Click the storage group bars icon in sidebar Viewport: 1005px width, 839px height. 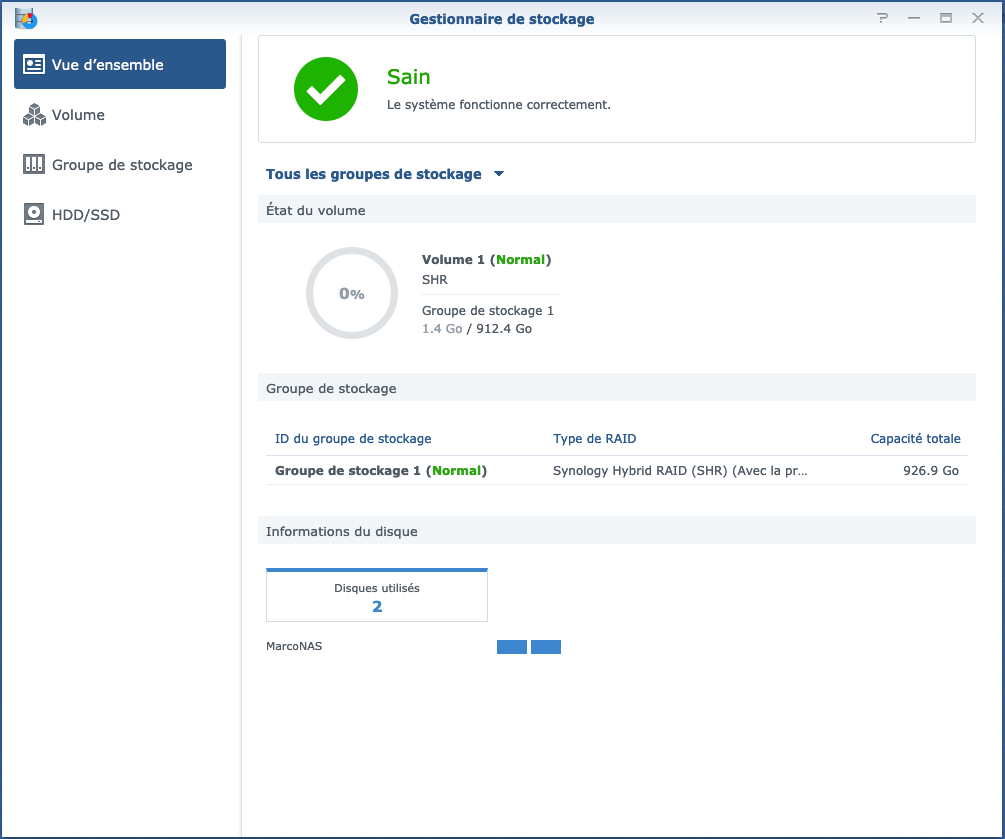click(x=34, y=165)
